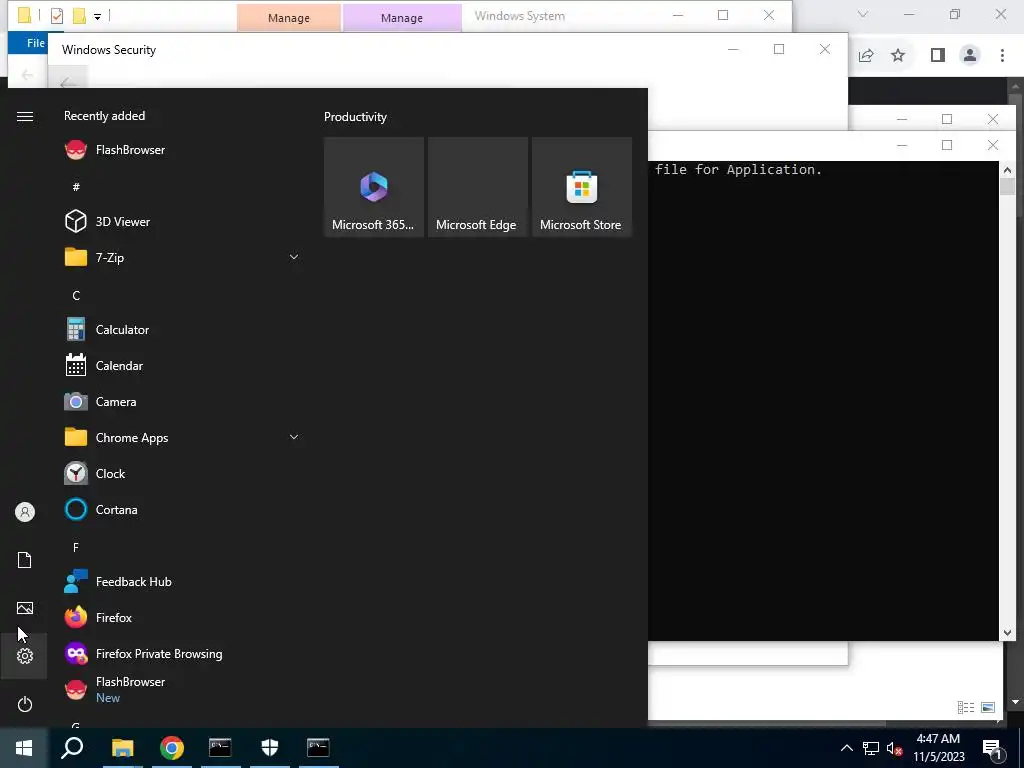Toggle Chrome's side panel icon
The width and height of the screenshot is (1024, 768).
point(938,56)
